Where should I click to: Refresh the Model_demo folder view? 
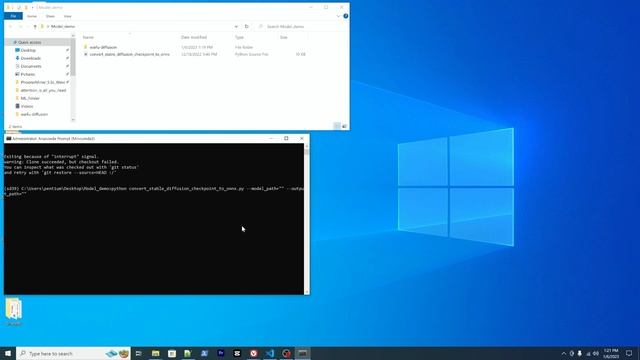(247, 27)
